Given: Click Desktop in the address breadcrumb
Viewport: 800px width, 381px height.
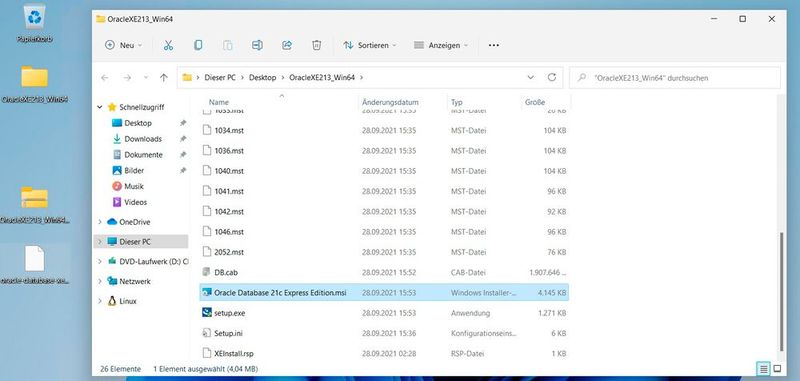Looking at the screenshot, I should point(262,78).
